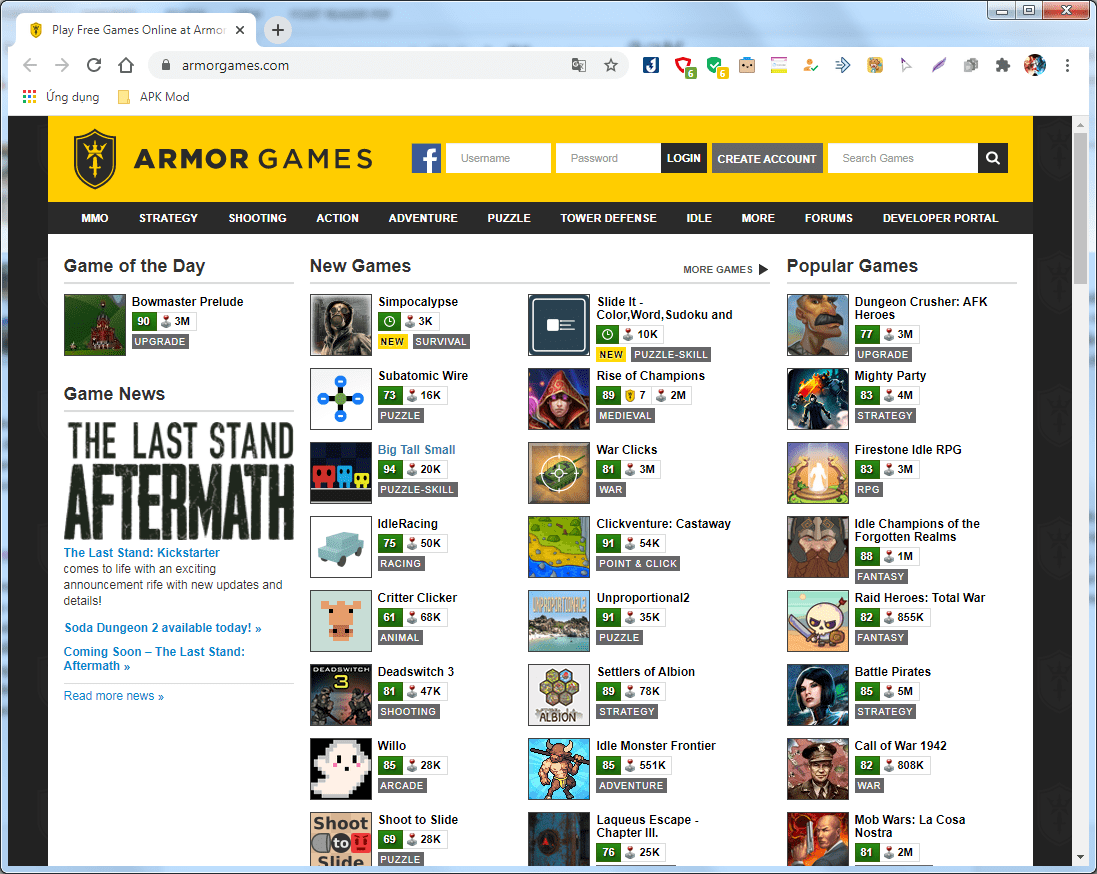Open the Strategy category menu

coord(168,218)
